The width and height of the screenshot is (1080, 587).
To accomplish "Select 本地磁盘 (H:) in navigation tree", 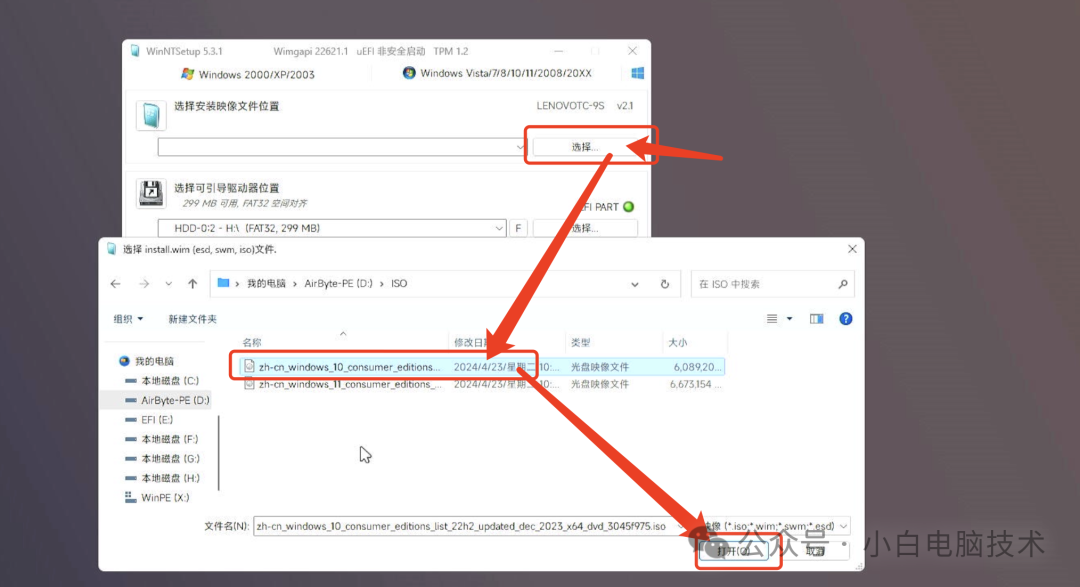I will 162,478.
